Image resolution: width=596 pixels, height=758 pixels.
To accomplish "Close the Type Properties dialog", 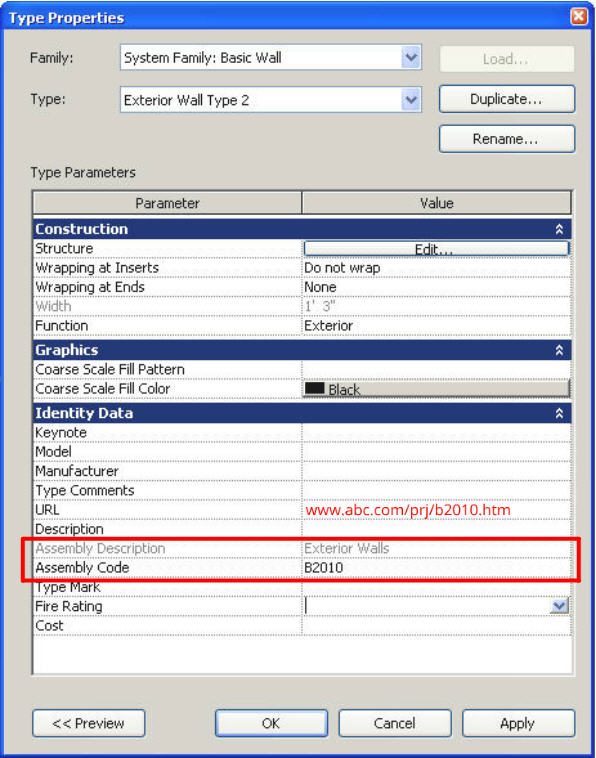I will pos(579,16).
